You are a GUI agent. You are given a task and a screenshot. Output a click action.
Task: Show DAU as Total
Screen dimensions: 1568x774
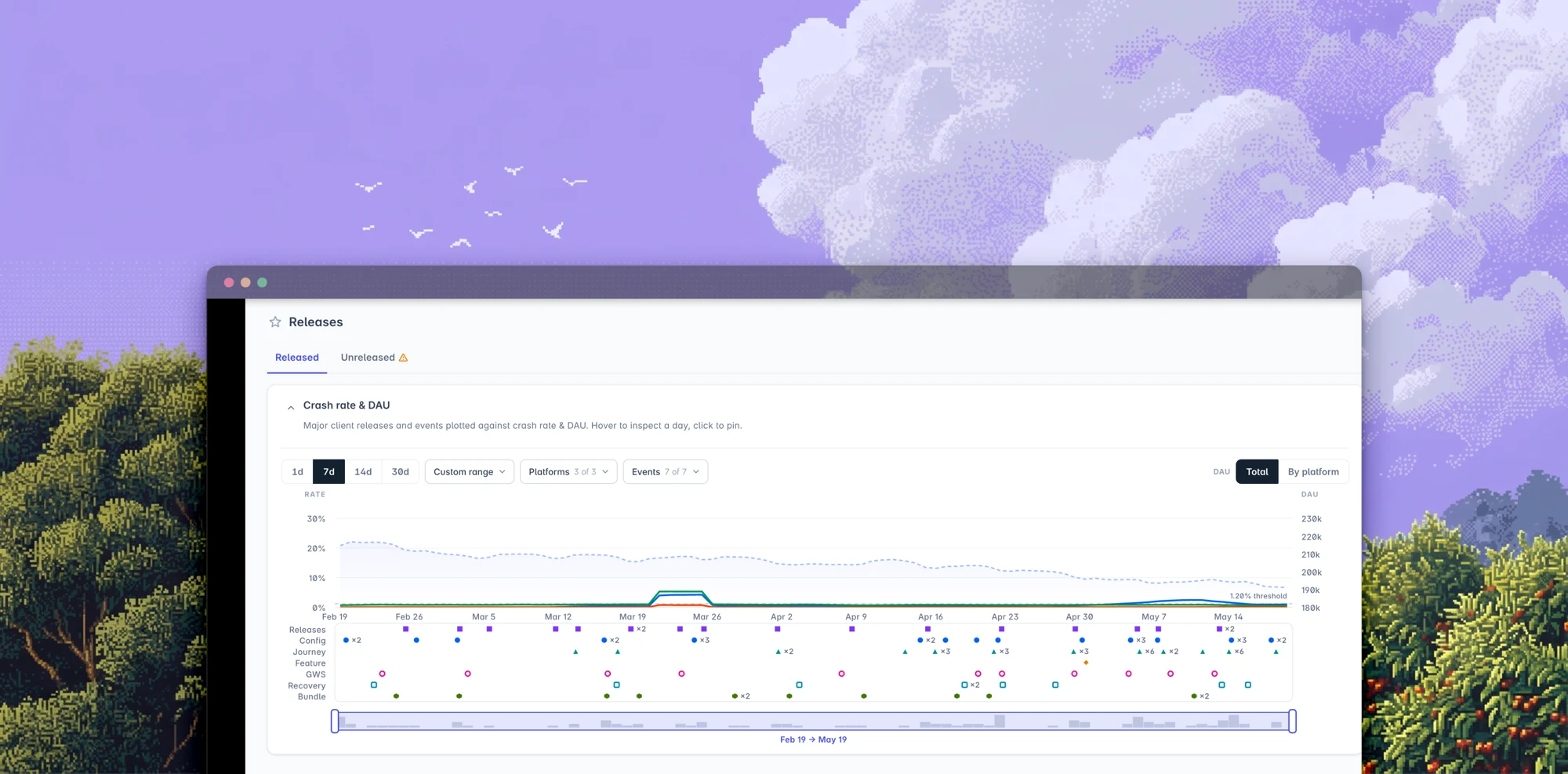(1257, 472)
